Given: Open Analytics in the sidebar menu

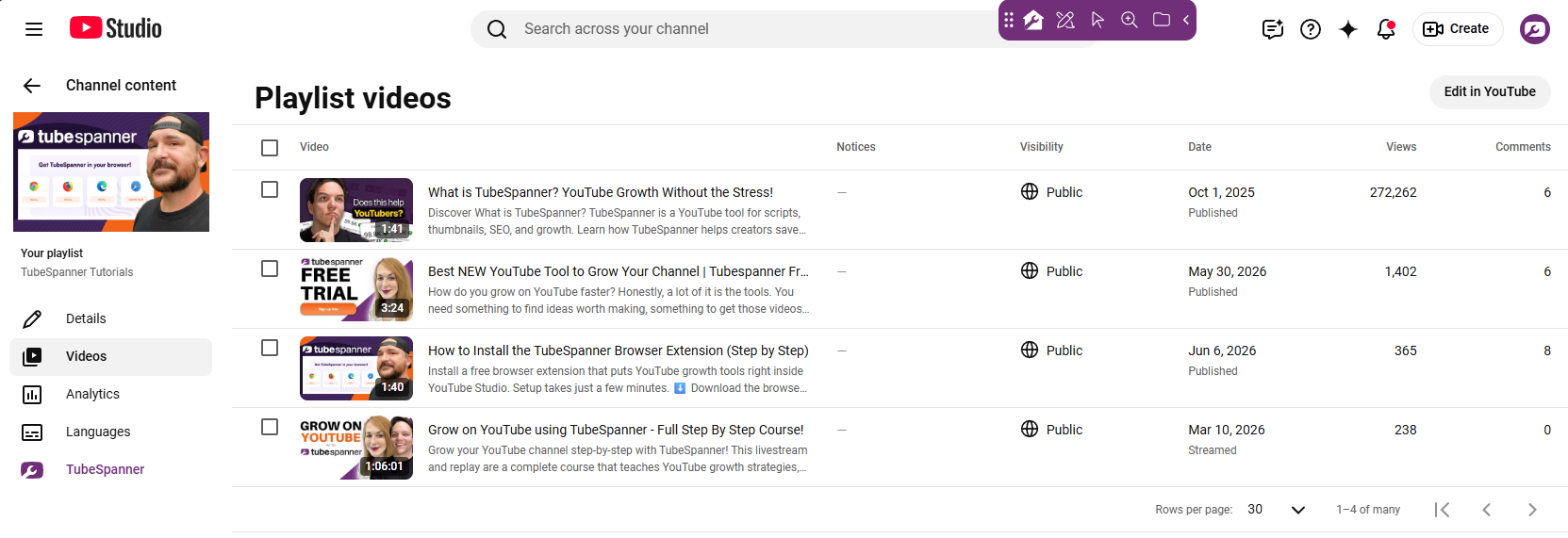Looking at the screenshot, I should click(111, 395).
